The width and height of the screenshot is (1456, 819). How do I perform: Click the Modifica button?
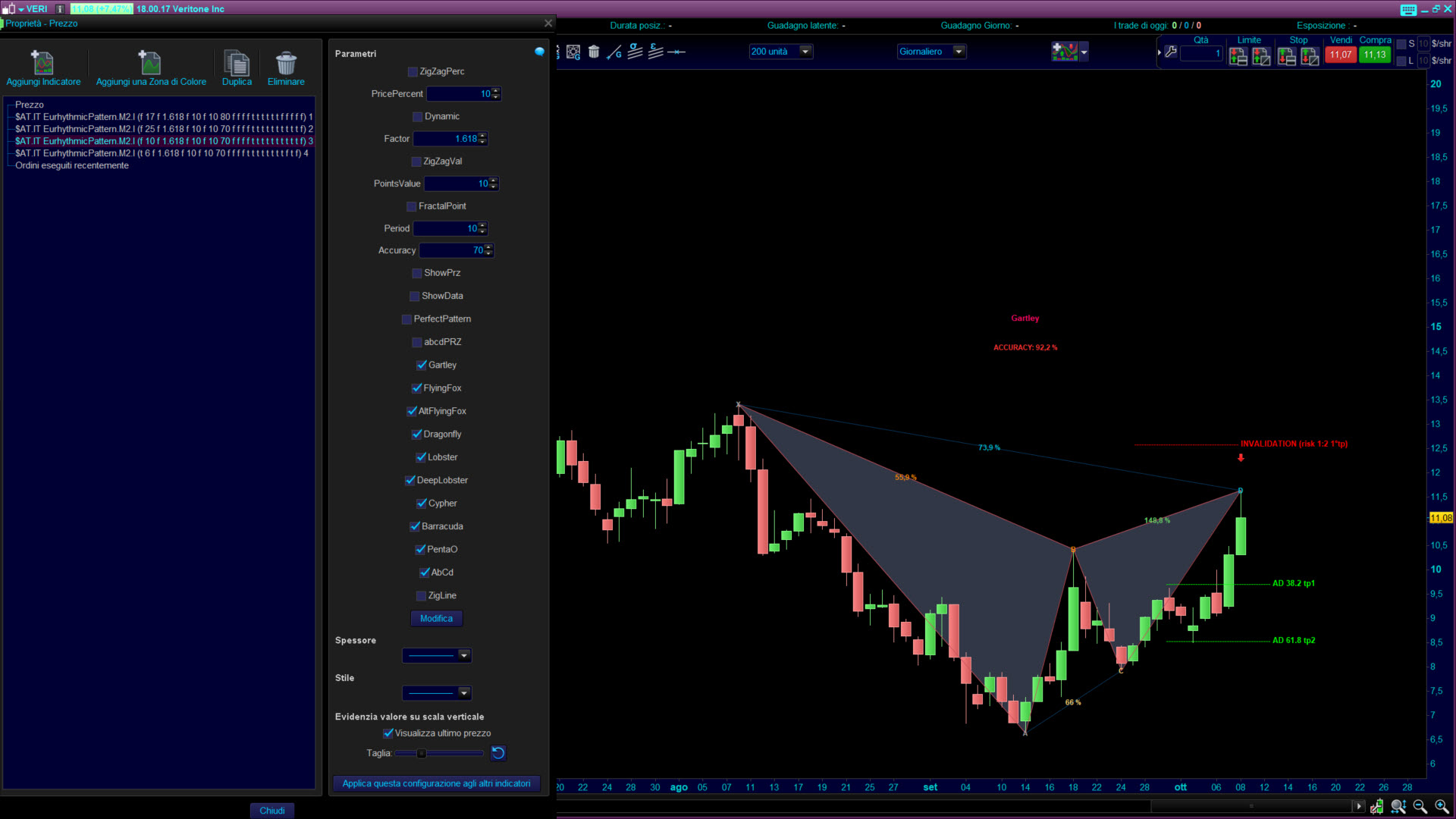(436, 618)
